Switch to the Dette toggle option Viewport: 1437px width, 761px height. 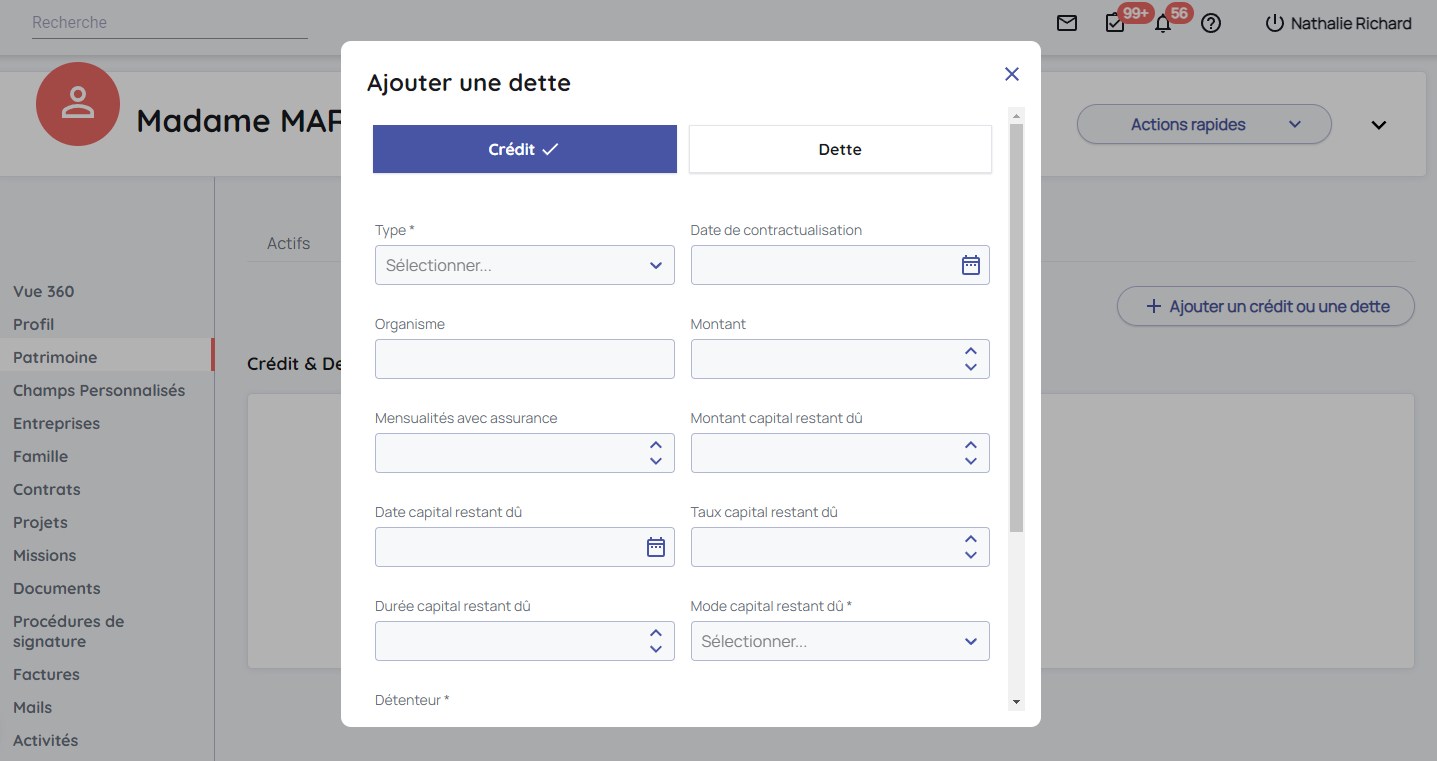[840, 149]
